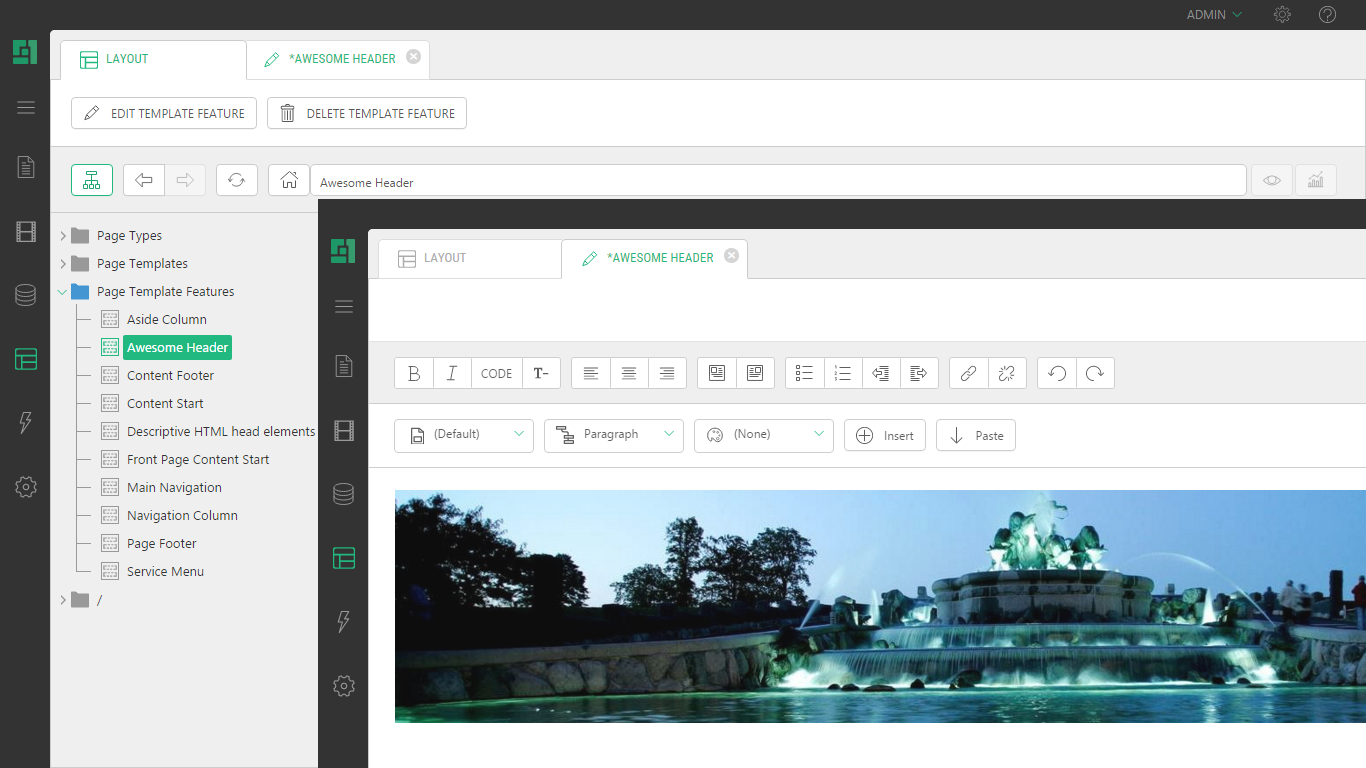Select Layout perspective in outer sidebar
Screen dimensions: 1366x768
coord(26,359)
